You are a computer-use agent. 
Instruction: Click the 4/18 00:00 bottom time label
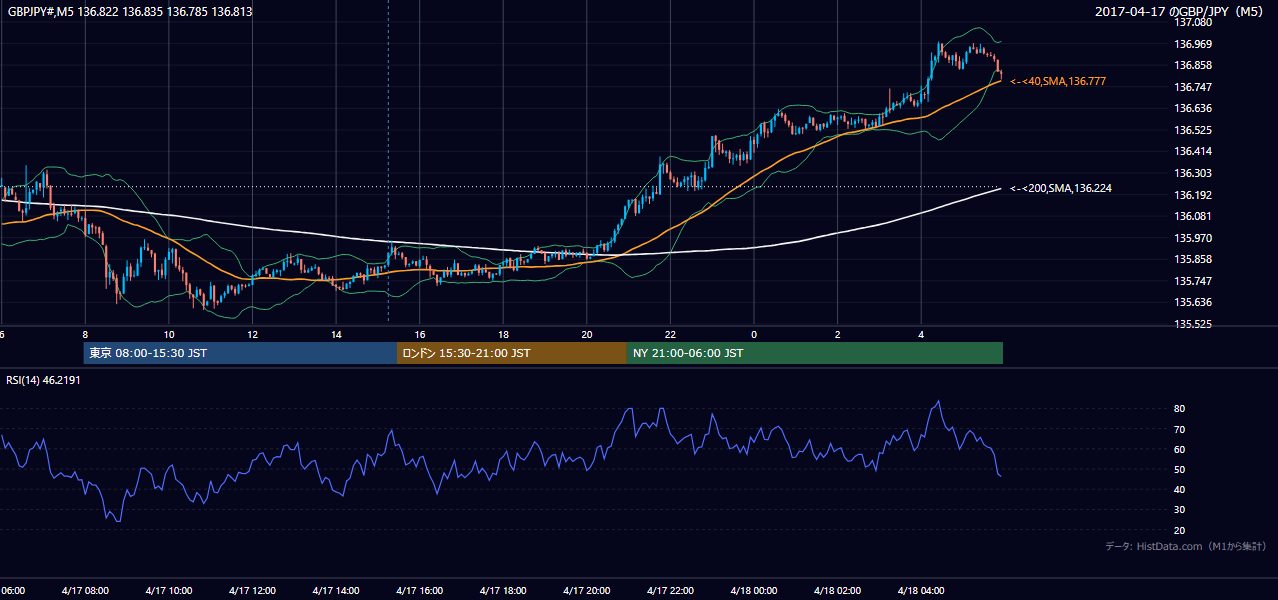[x=754, y=591]
